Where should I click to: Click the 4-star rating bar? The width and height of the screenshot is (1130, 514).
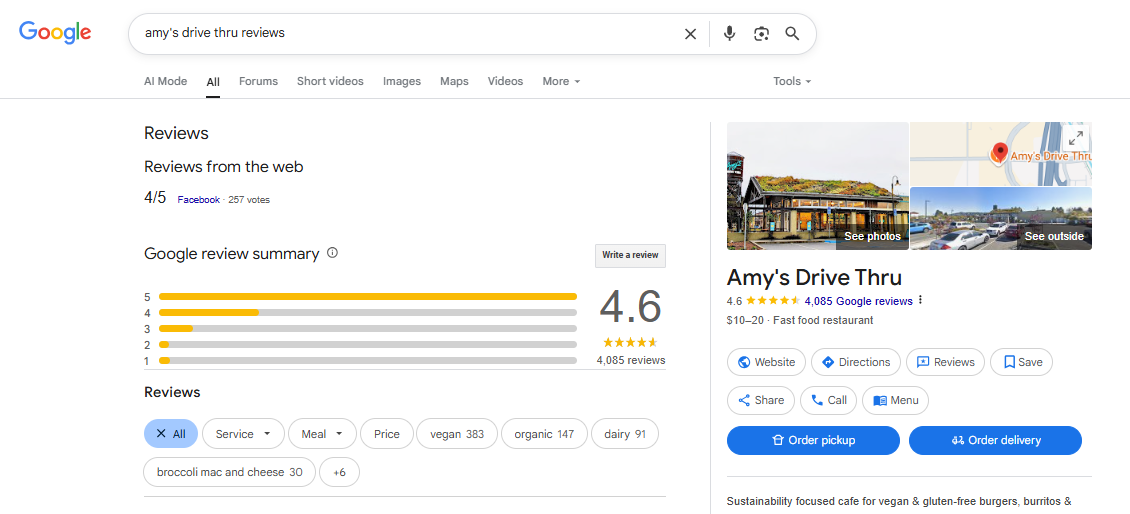(368, 312)
